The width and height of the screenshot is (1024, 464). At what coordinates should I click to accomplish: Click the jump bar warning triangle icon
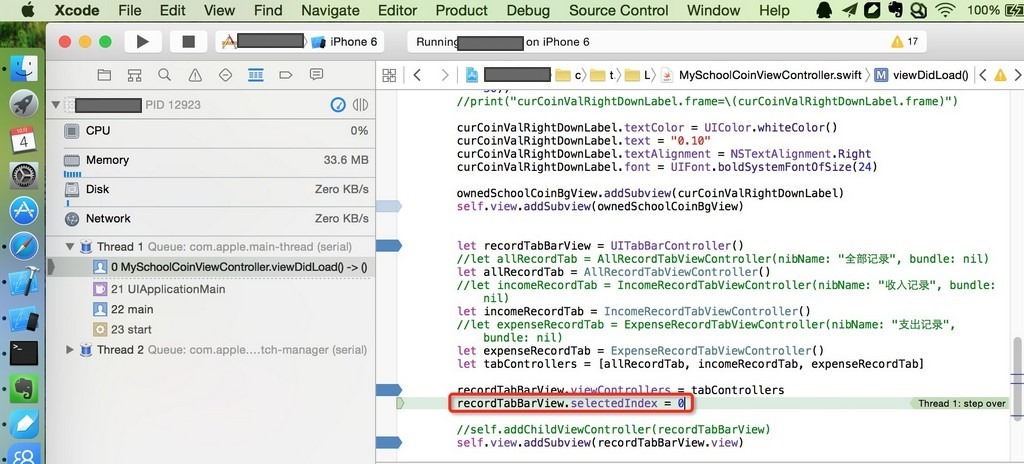pyautogui.click(x=1000, y=75)
